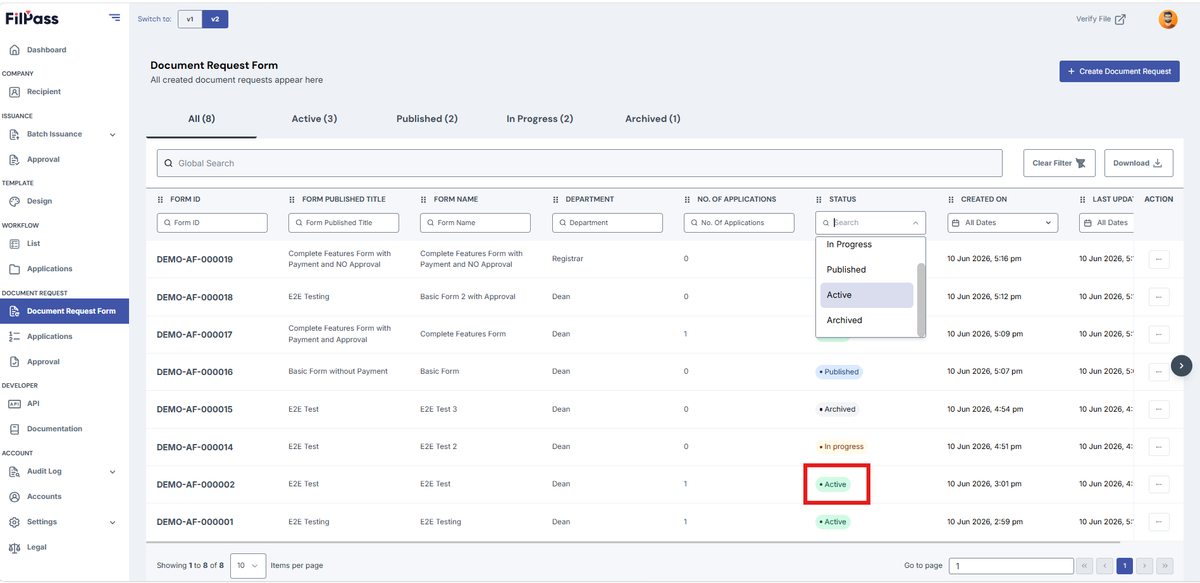1200x583 pixels.
Task: Select the Published (2) tab
Action: [x=427, y=119]
